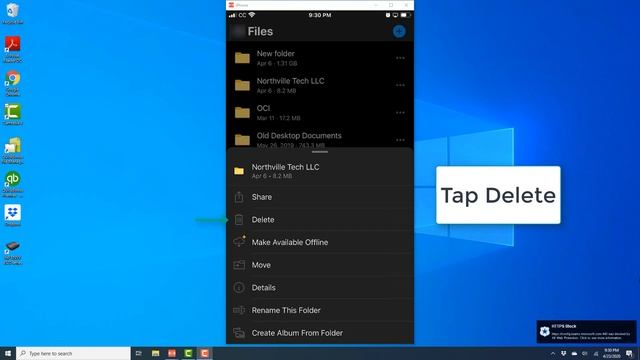Tap the info circle icon
Image resolution: width=640 pixels, height=360 pixels.
[239, 288]
